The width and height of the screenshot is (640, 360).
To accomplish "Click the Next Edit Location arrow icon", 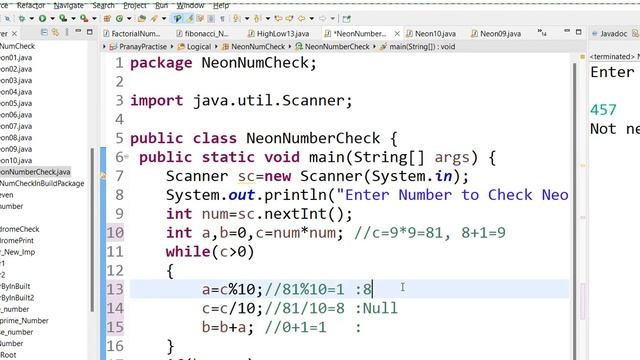I will 290,18.
